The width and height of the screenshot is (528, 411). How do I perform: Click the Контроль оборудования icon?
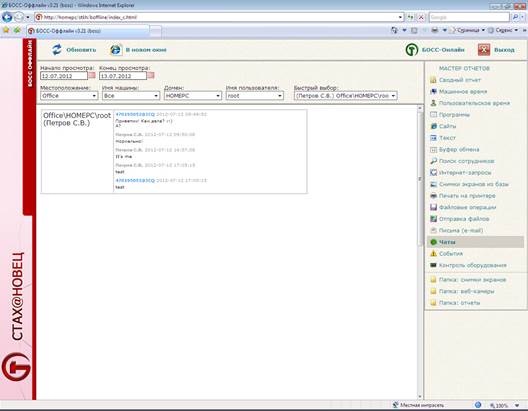tap(433, 265)
